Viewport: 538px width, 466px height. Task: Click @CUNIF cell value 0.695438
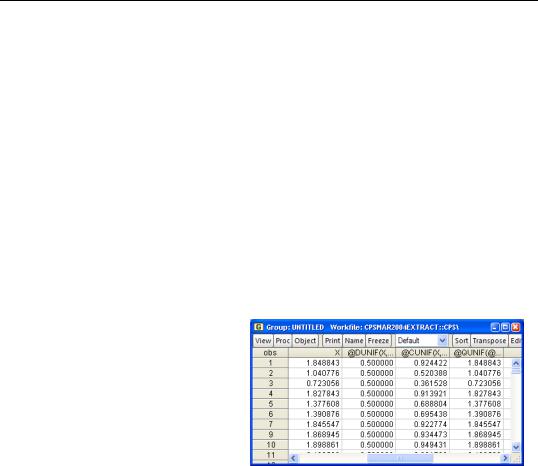tap(422, 414)
